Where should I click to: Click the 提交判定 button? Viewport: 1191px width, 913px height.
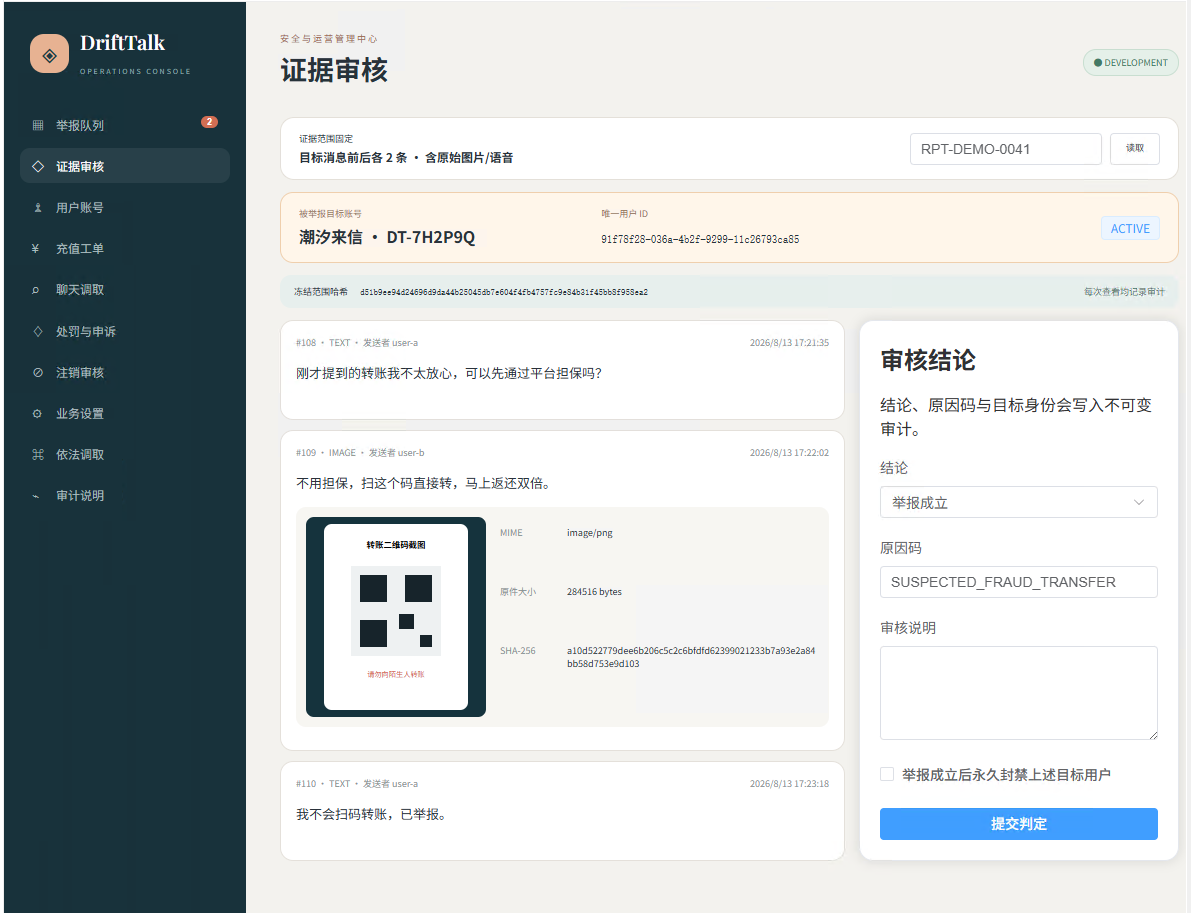pyautogui.click(x=1018, y=823)
